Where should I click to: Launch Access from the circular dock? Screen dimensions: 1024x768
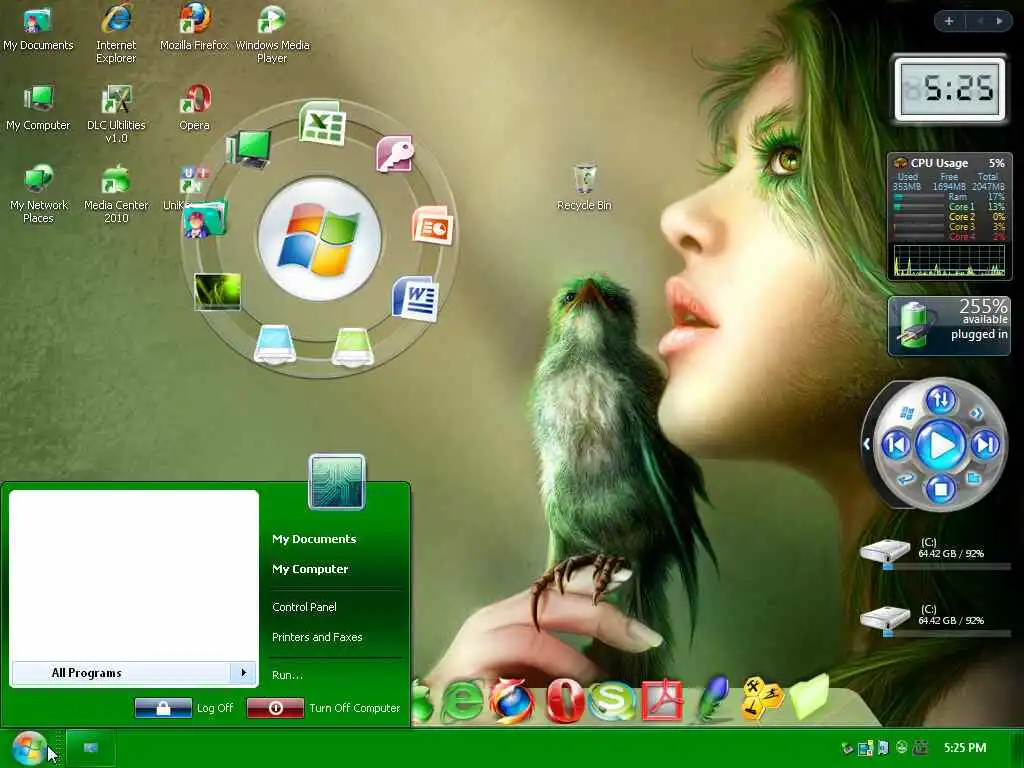point(395,154)
